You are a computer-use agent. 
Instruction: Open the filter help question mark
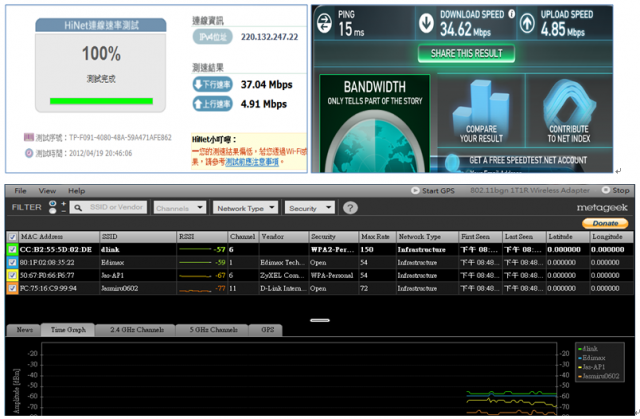tap(350, 208)
